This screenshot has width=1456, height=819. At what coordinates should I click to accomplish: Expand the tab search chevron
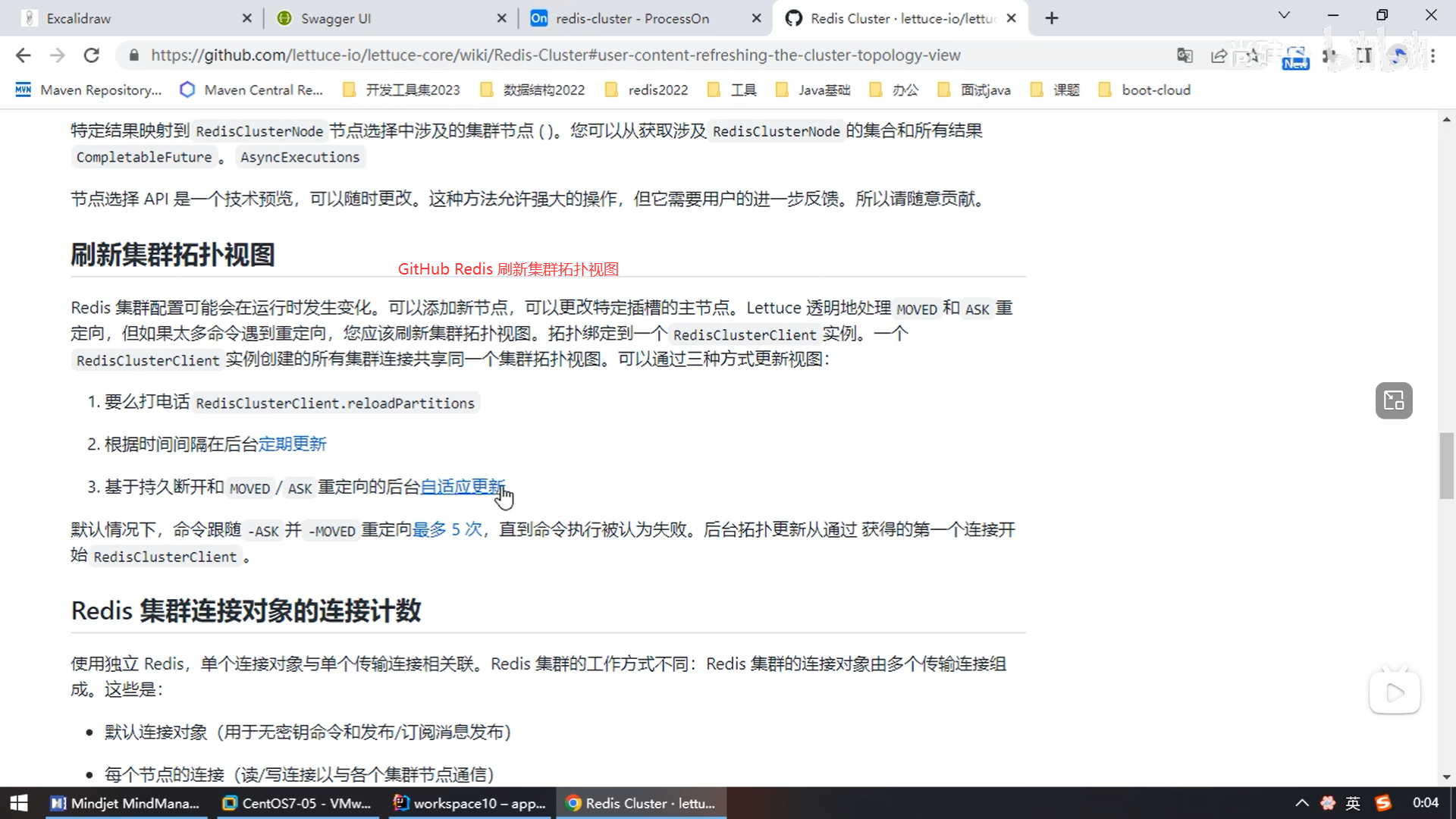pos(1284,15)
